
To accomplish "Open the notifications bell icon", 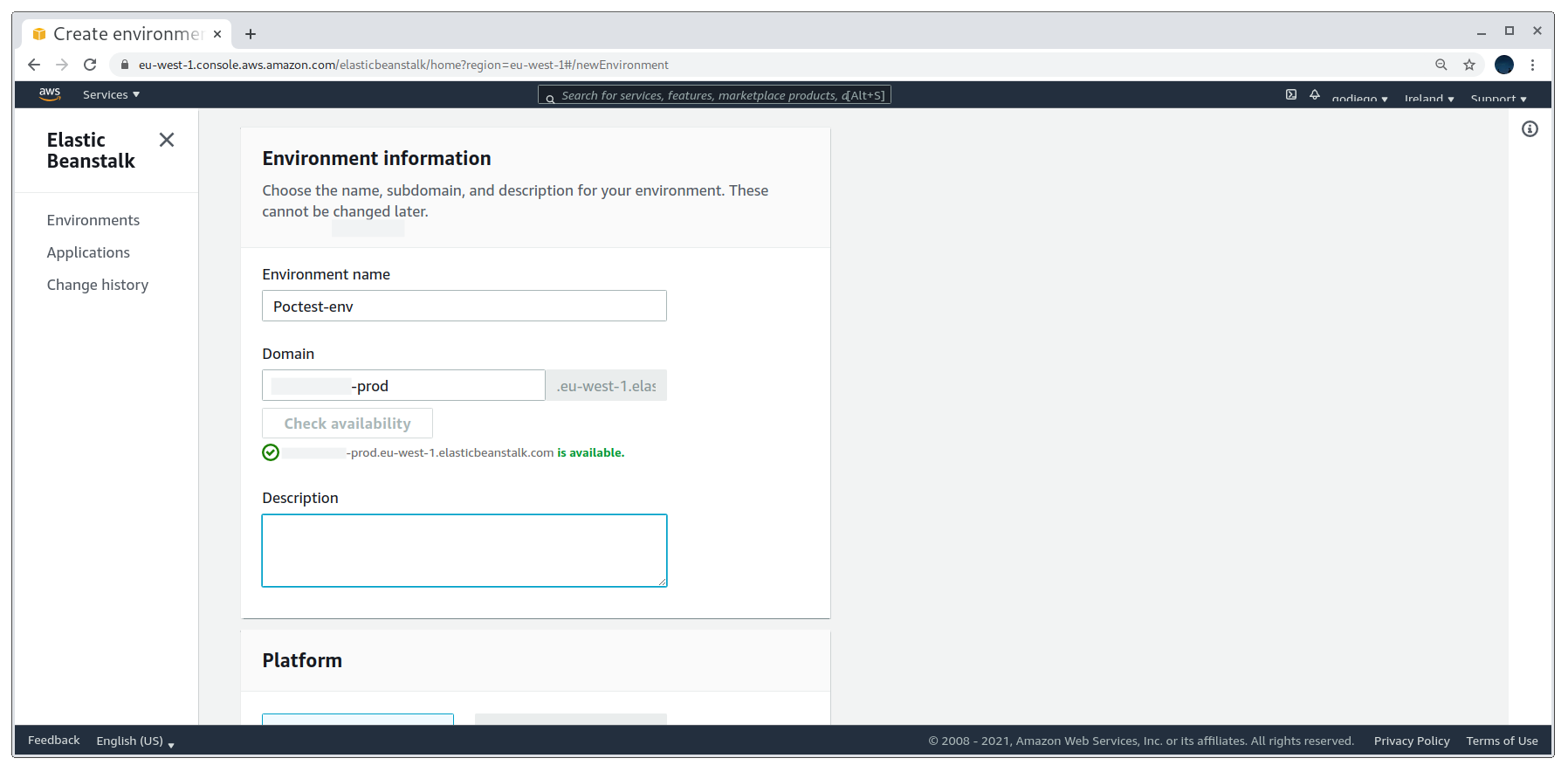I will point(1315,94).
